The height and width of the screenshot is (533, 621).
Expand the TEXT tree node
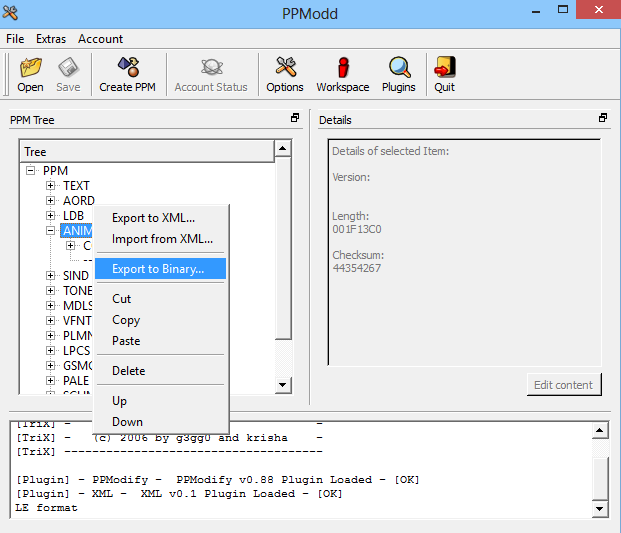(x=50, y=185)
